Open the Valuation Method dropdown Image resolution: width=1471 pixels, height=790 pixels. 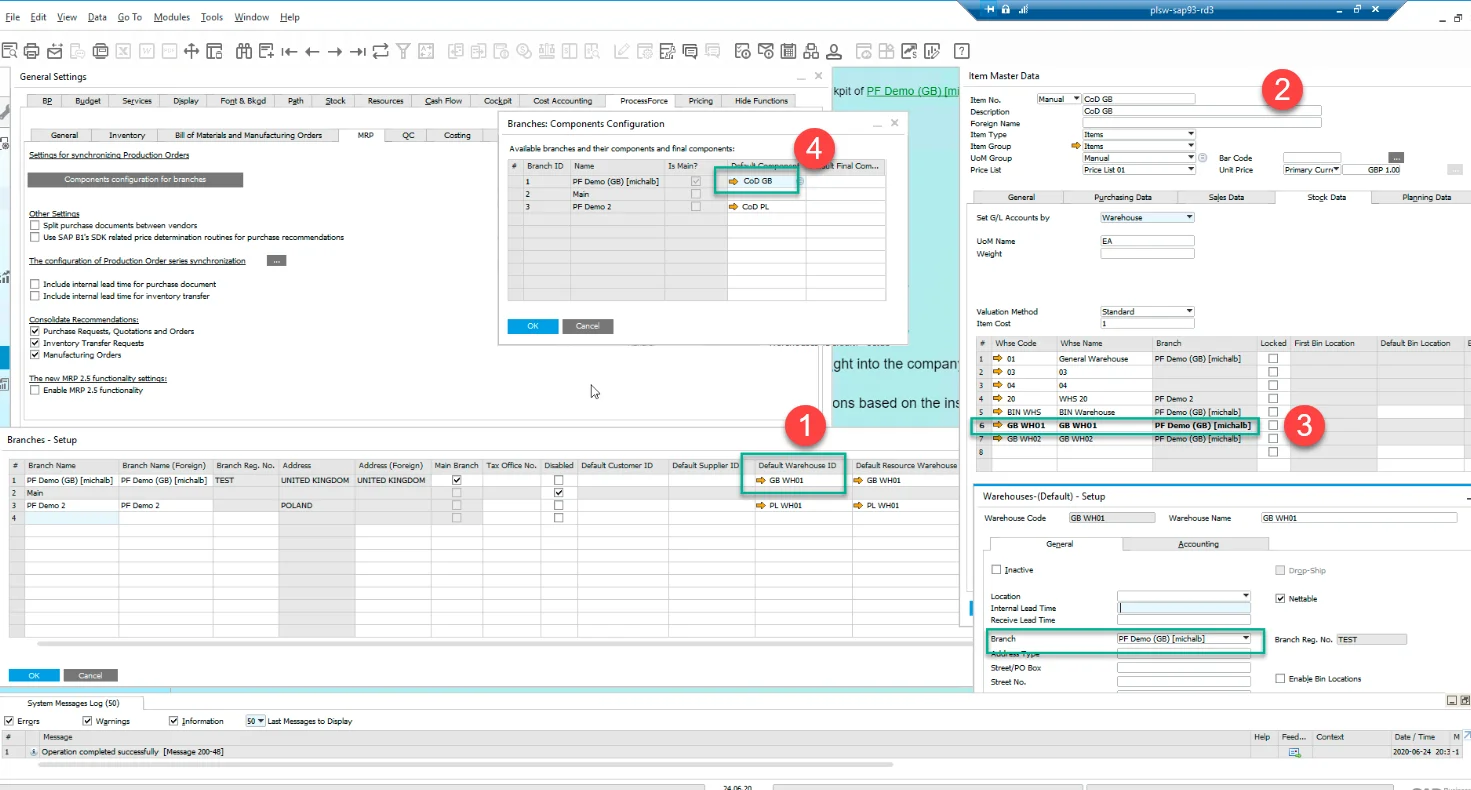[1189, 312]
